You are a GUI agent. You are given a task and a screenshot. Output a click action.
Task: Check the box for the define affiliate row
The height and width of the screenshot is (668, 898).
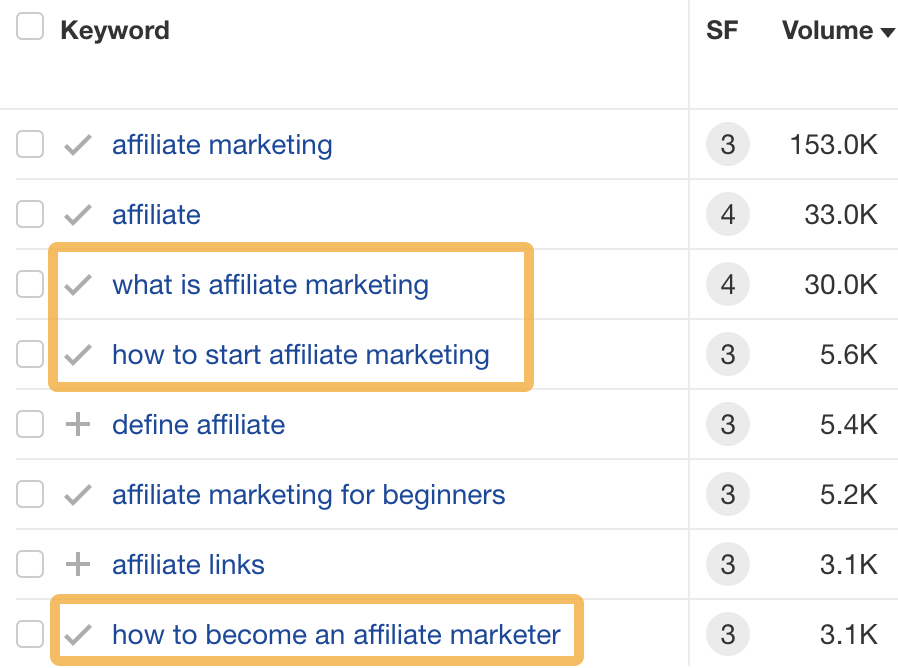(30, 424)
